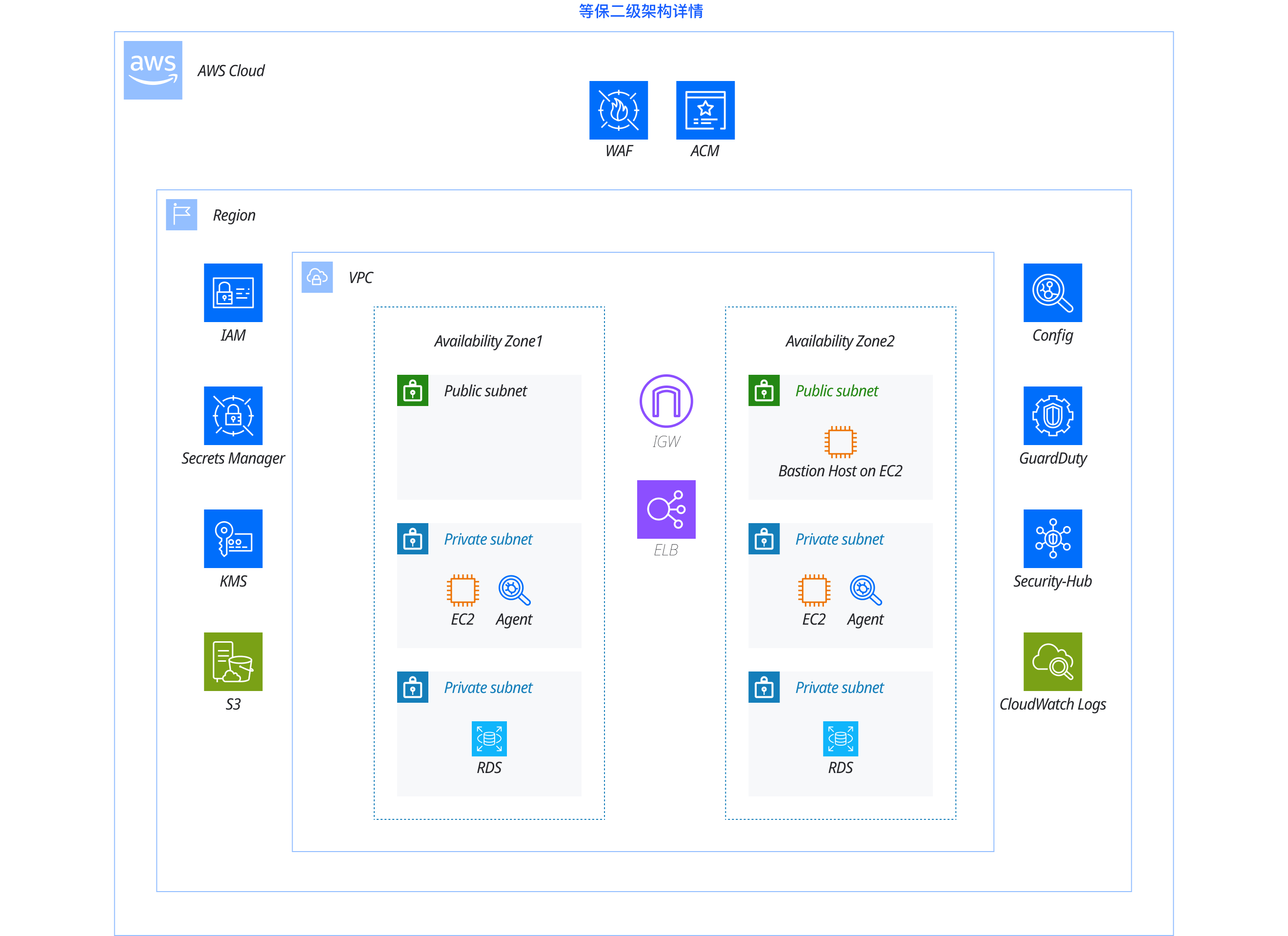
Task: Select the ACM certificate icon
Action: [705, 110]
